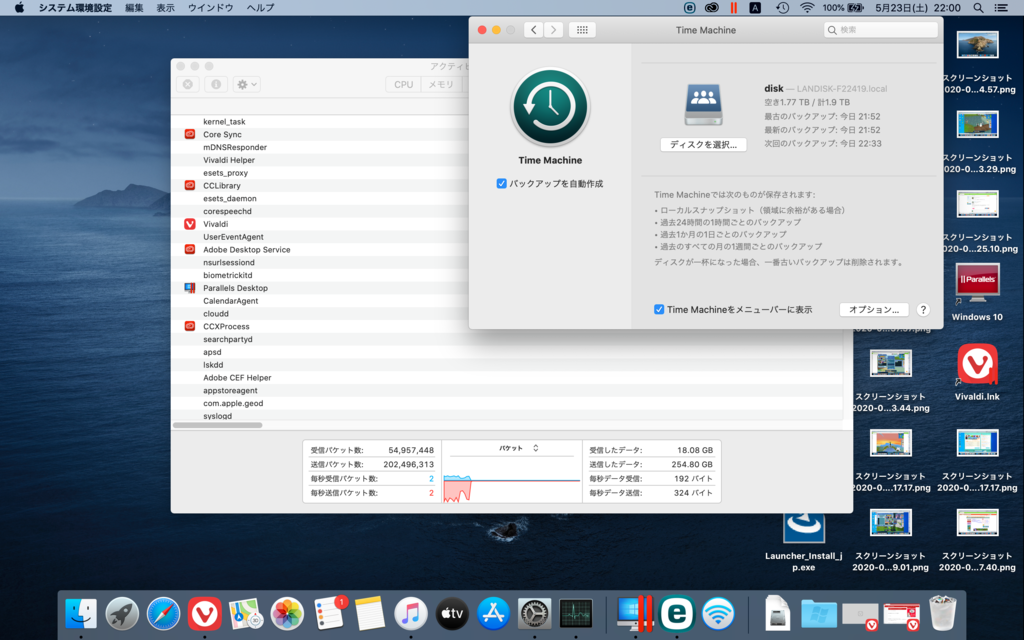This screenshot has width=1024, height=640.
Task: Open Activity Monitor icon in the Dock
Action: pyautogui.click(x=576, y=613)
